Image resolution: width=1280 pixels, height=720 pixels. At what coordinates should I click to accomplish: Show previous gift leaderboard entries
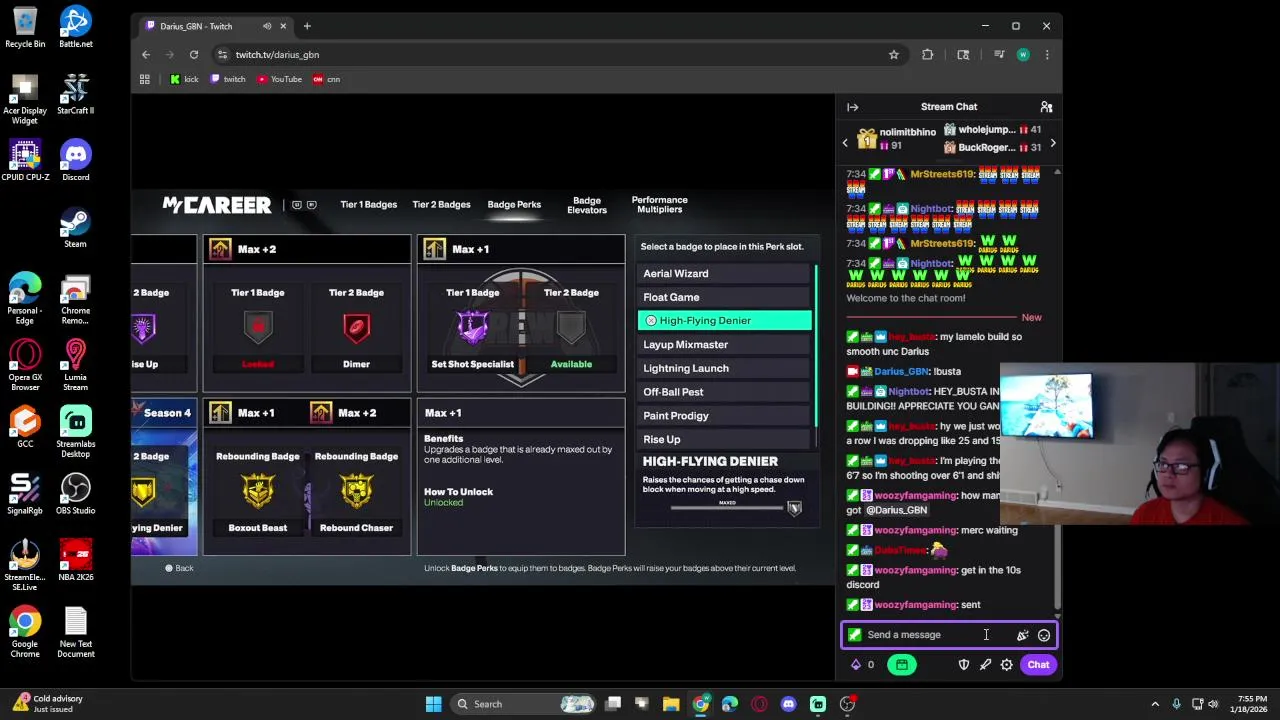coord(845,143)
